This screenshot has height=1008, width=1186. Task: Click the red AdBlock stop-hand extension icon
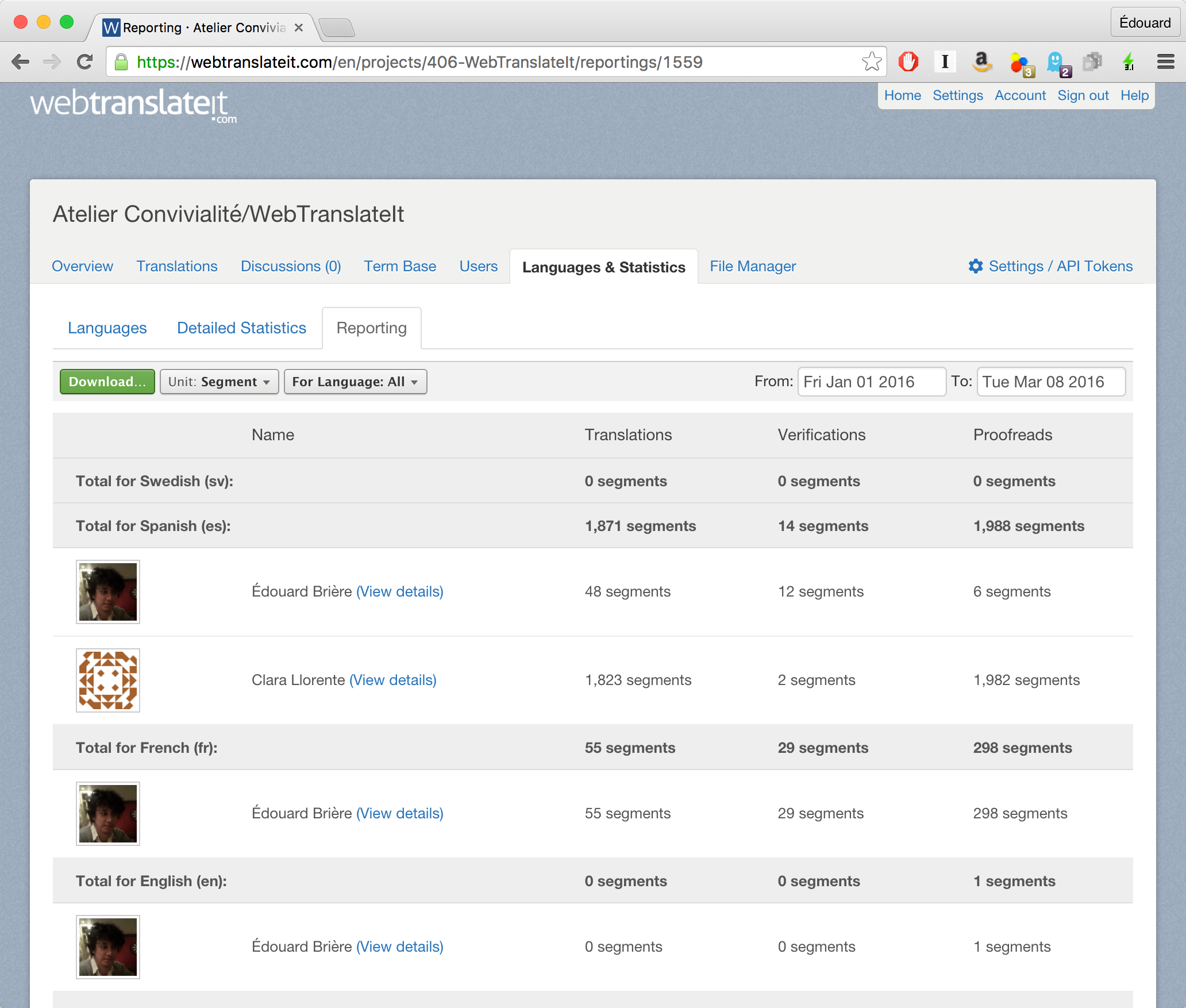[x=908, y=61]
